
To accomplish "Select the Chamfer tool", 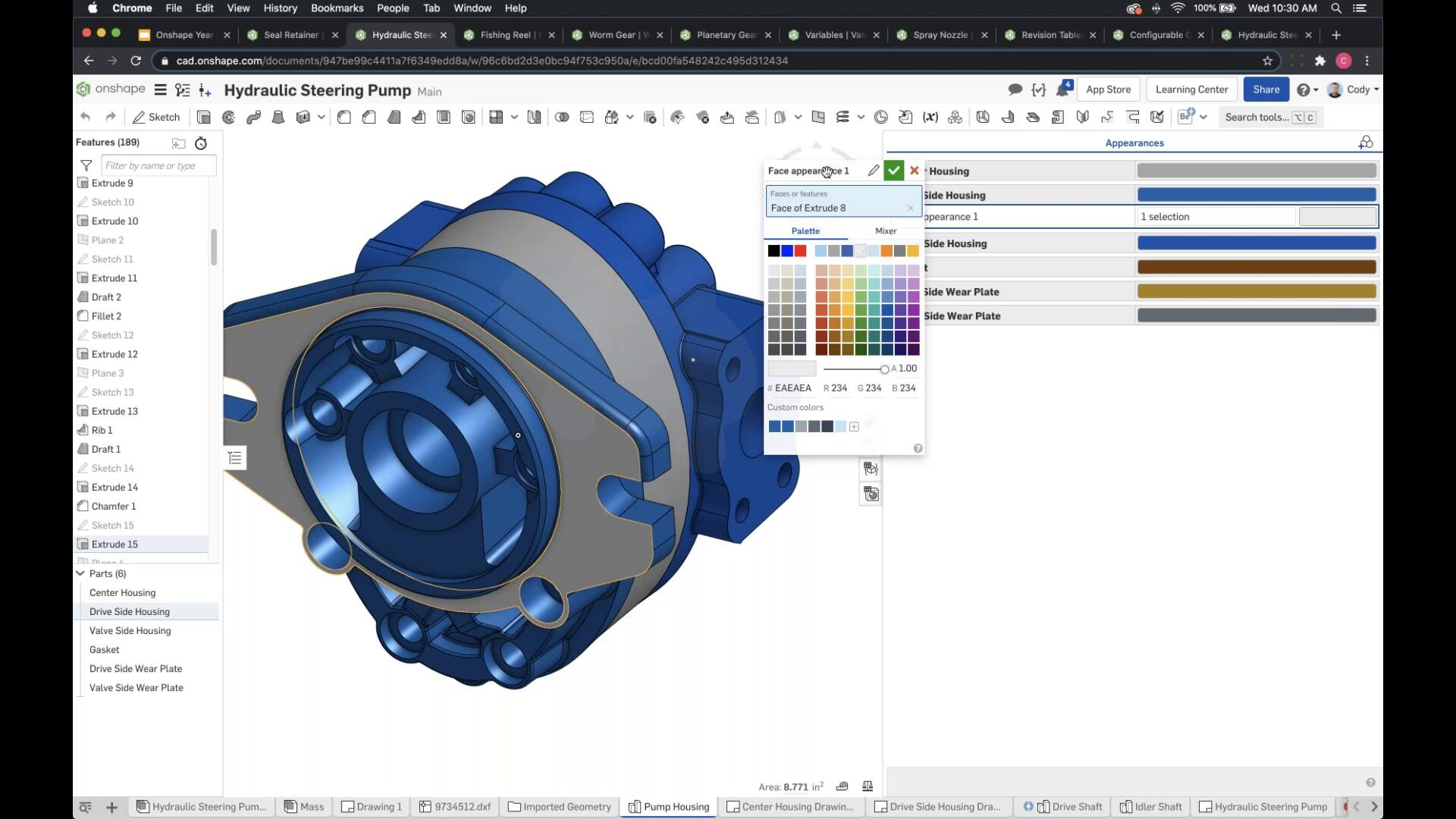I will click(369, 117).
